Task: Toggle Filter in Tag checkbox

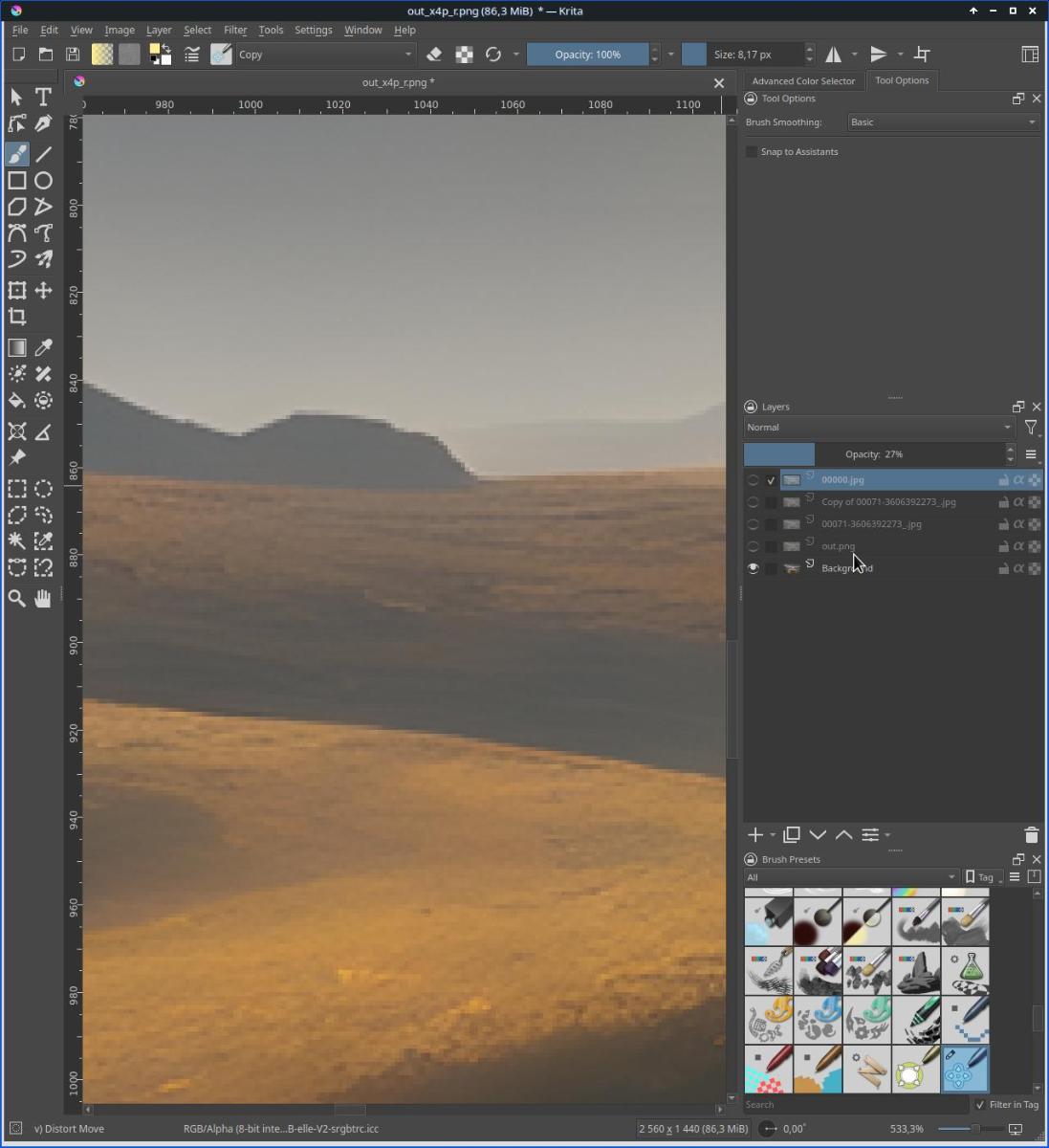Action: (979, 1104)
